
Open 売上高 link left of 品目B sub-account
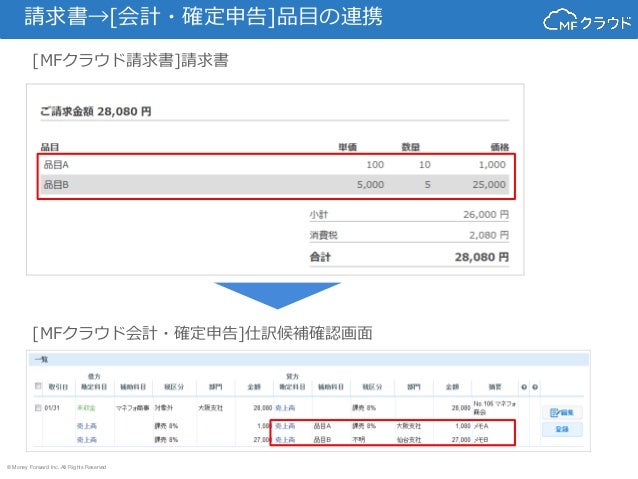[285, 440]
